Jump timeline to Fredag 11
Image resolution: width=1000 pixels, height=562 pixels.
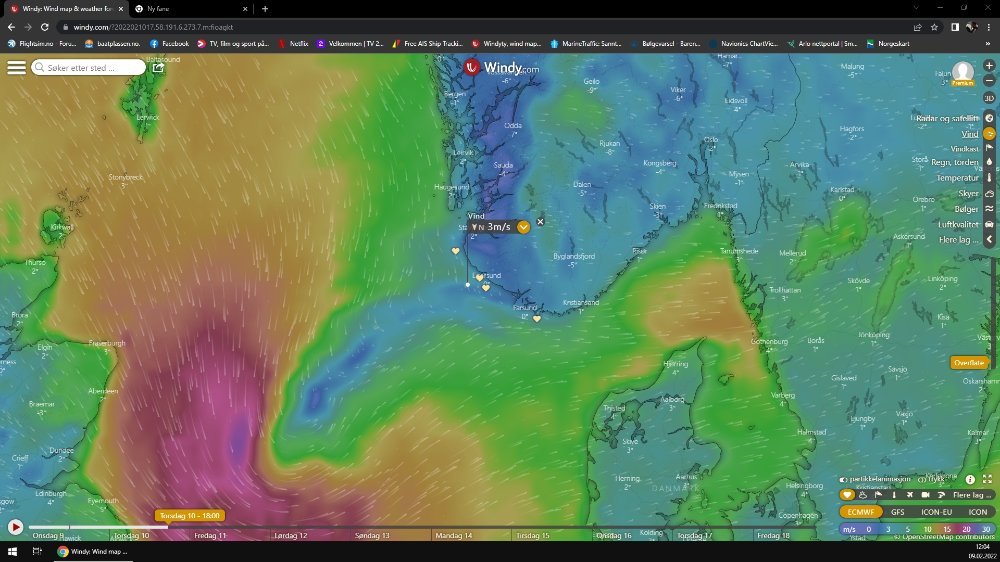point(210,535)
